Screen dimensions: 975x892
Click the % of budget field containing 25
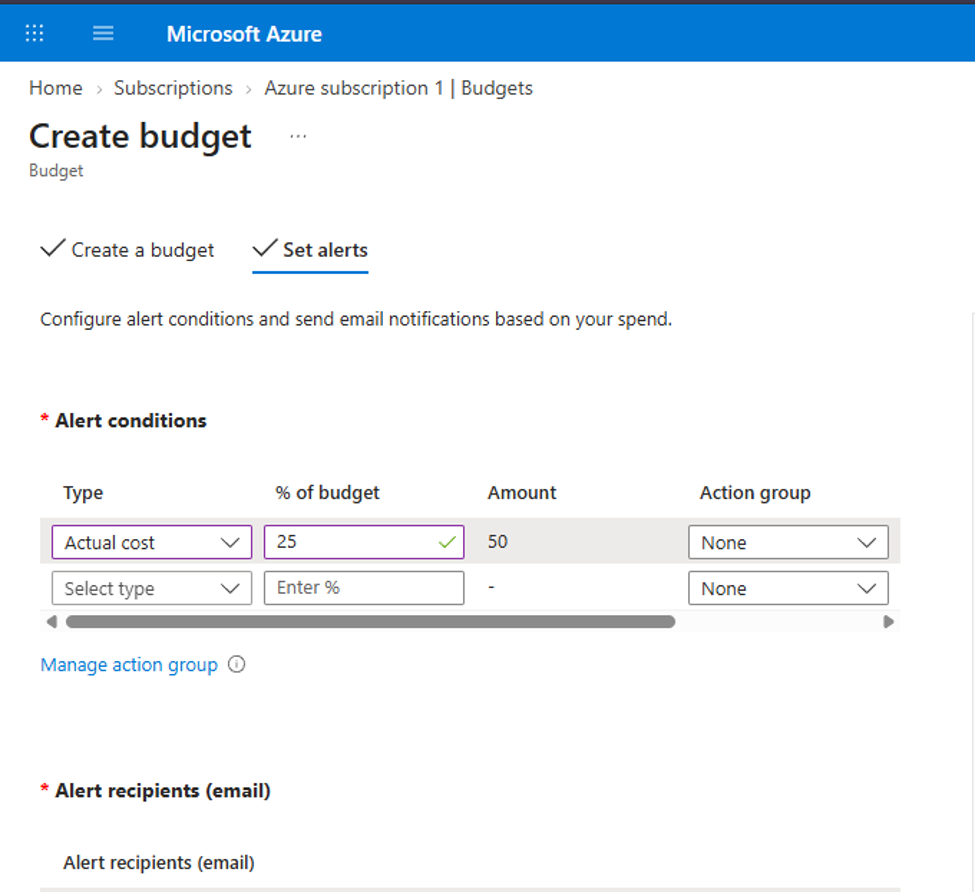(x=364, y=542)
